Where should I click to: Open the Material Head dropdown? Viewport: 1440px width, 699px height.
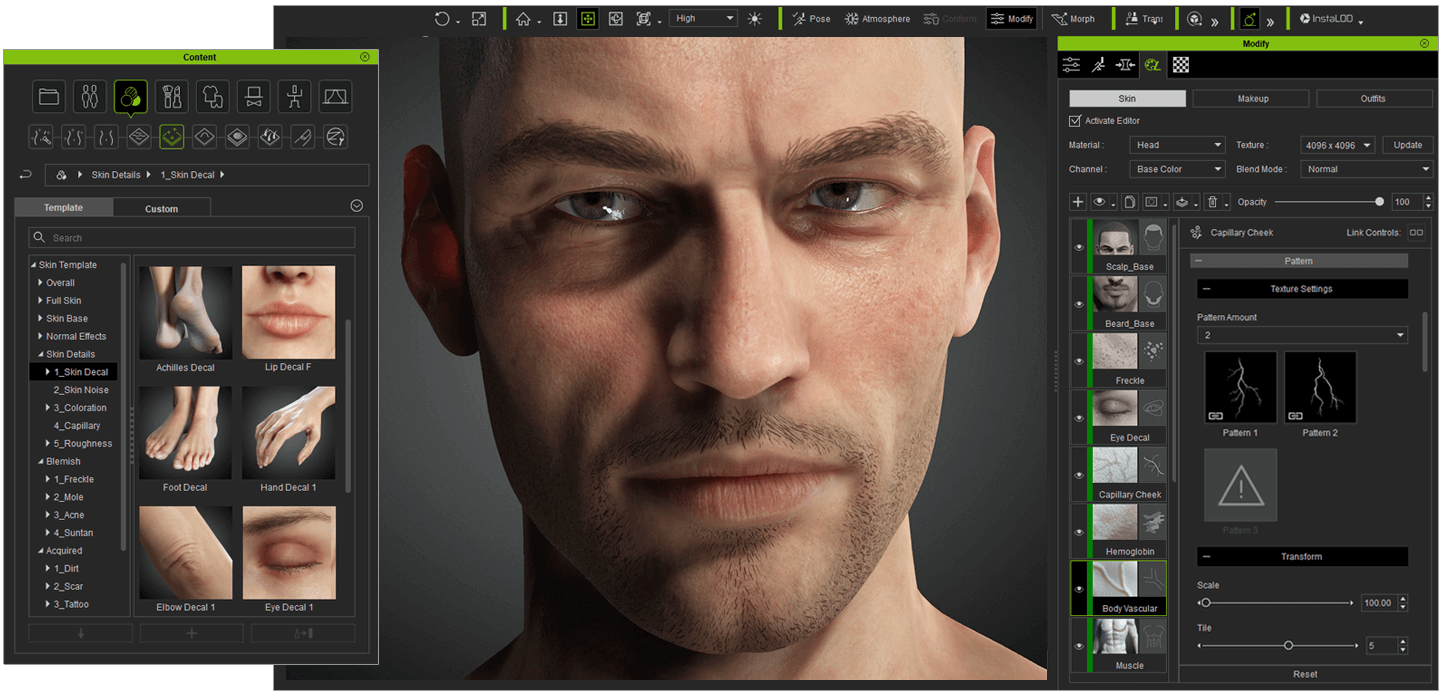[1177, 144]
